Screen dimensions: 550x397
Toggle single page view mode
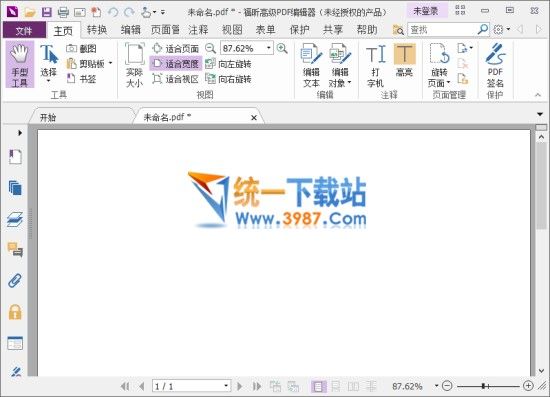pyautogui.click(x=318, y=386)
